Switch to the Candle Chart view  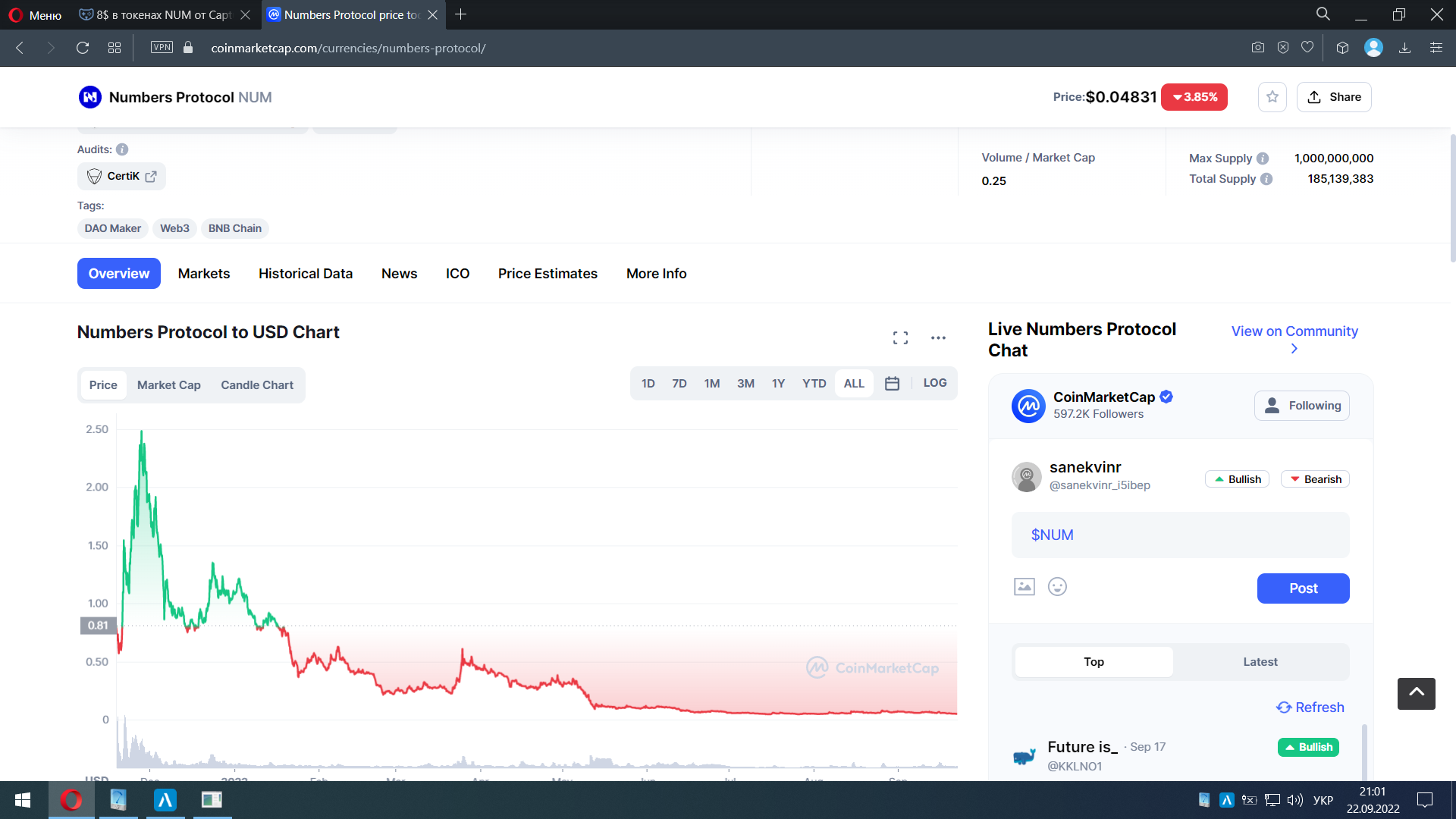[x=257, y=385]
